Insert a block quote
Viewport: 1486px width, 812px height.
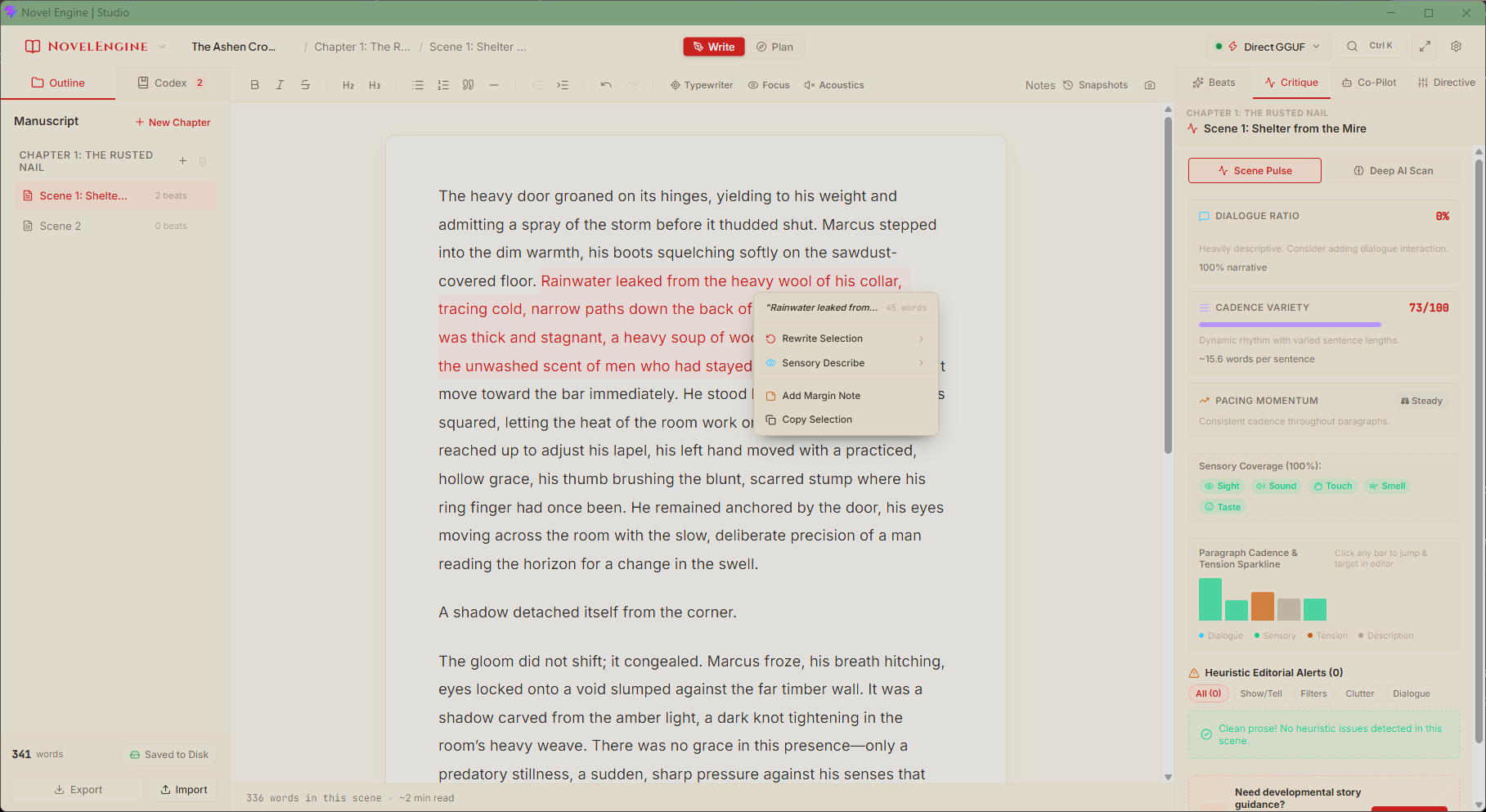point(469,85)
